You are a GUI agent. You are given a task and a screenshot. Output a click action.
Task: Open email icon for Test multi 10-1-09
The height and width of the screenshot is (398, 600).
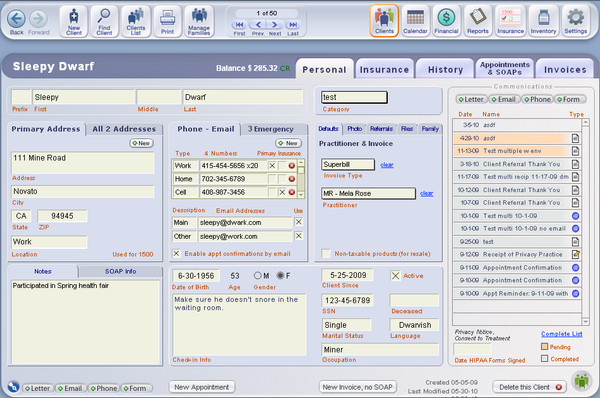575,216
